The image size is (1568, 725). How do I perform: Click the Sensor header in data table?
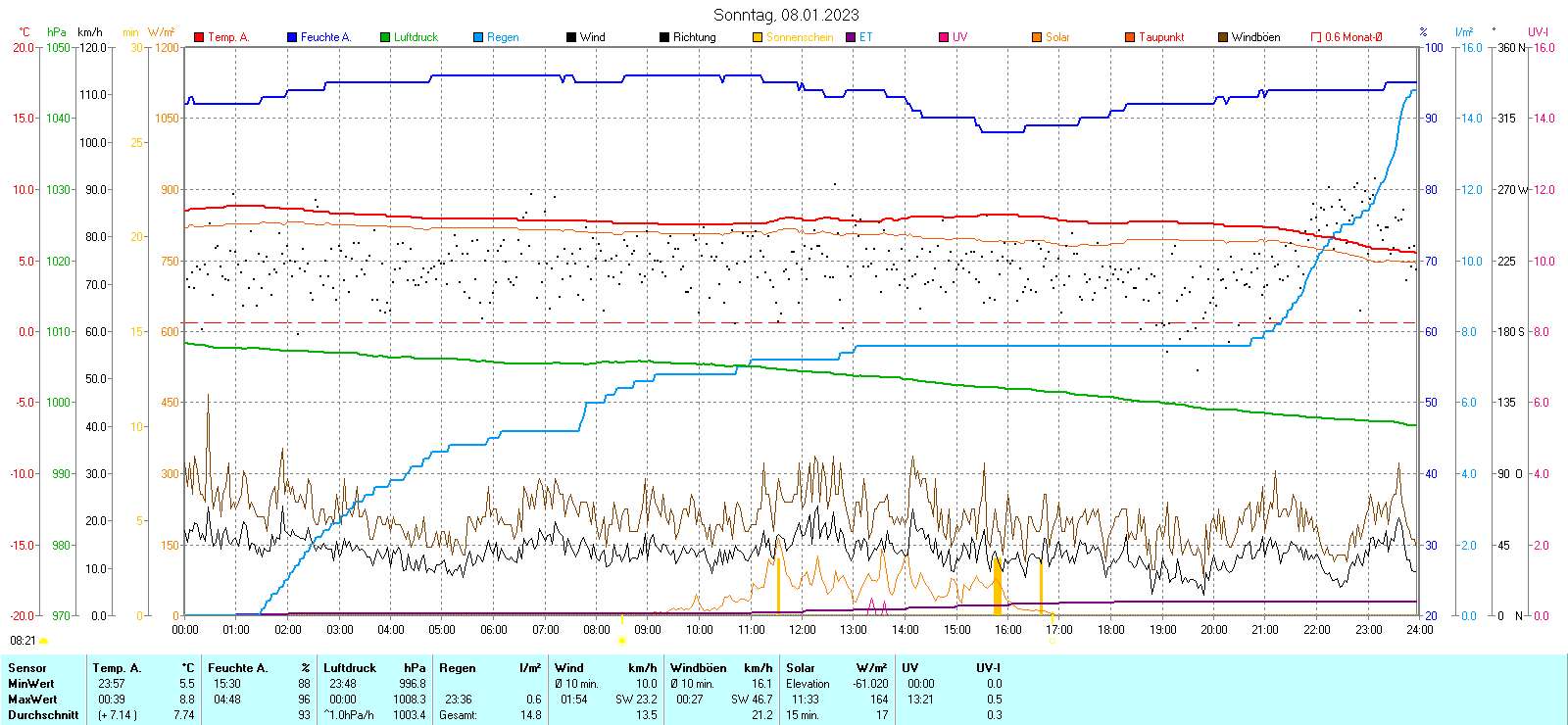point(27,668)
